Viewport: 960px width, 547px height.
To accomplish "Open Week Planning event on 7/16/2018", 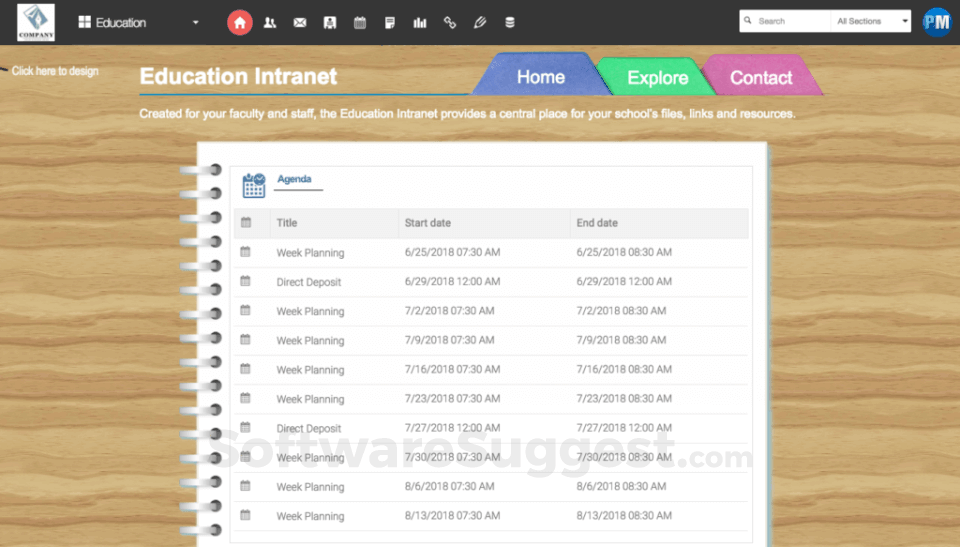I will 310,370.
